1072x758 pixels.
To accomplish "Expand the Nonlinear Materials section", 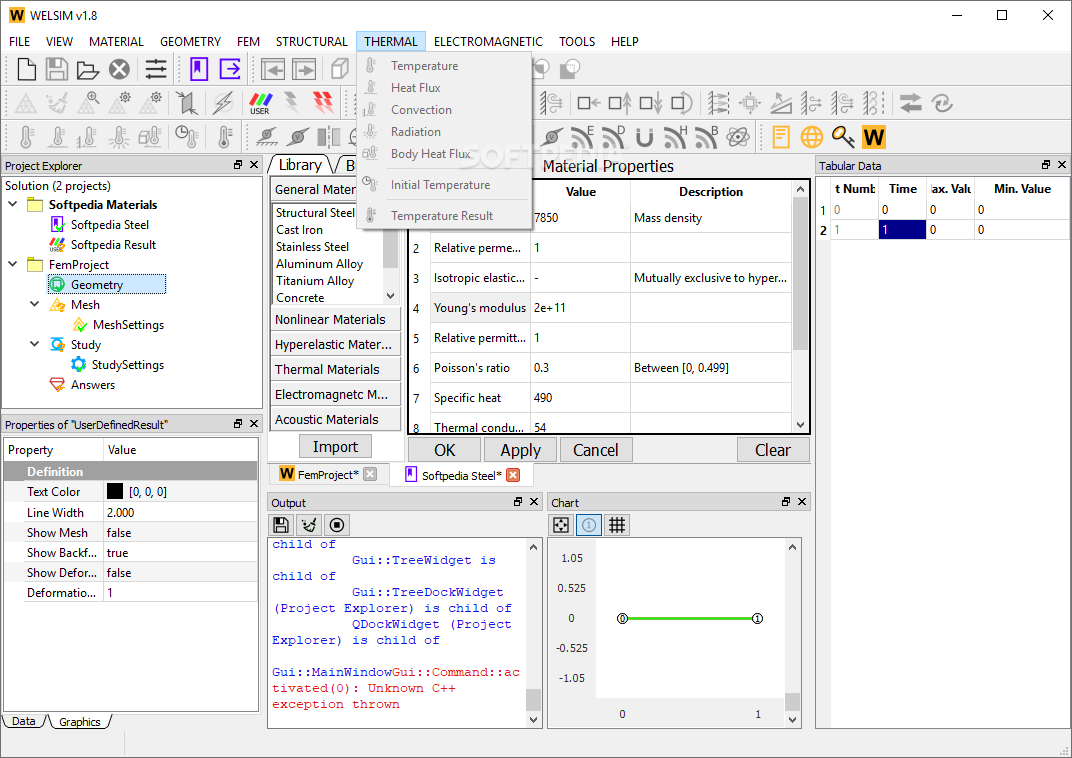I will [x=335, y=319].
